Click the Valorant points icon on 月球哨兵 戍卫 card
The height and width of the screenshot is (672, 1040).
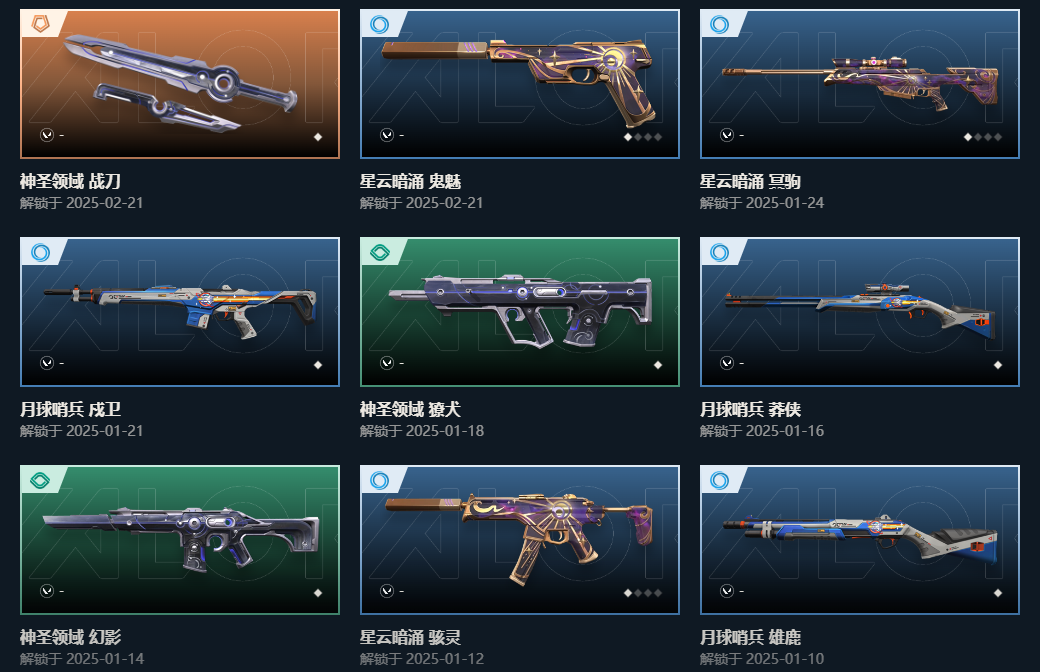point(47,363)
